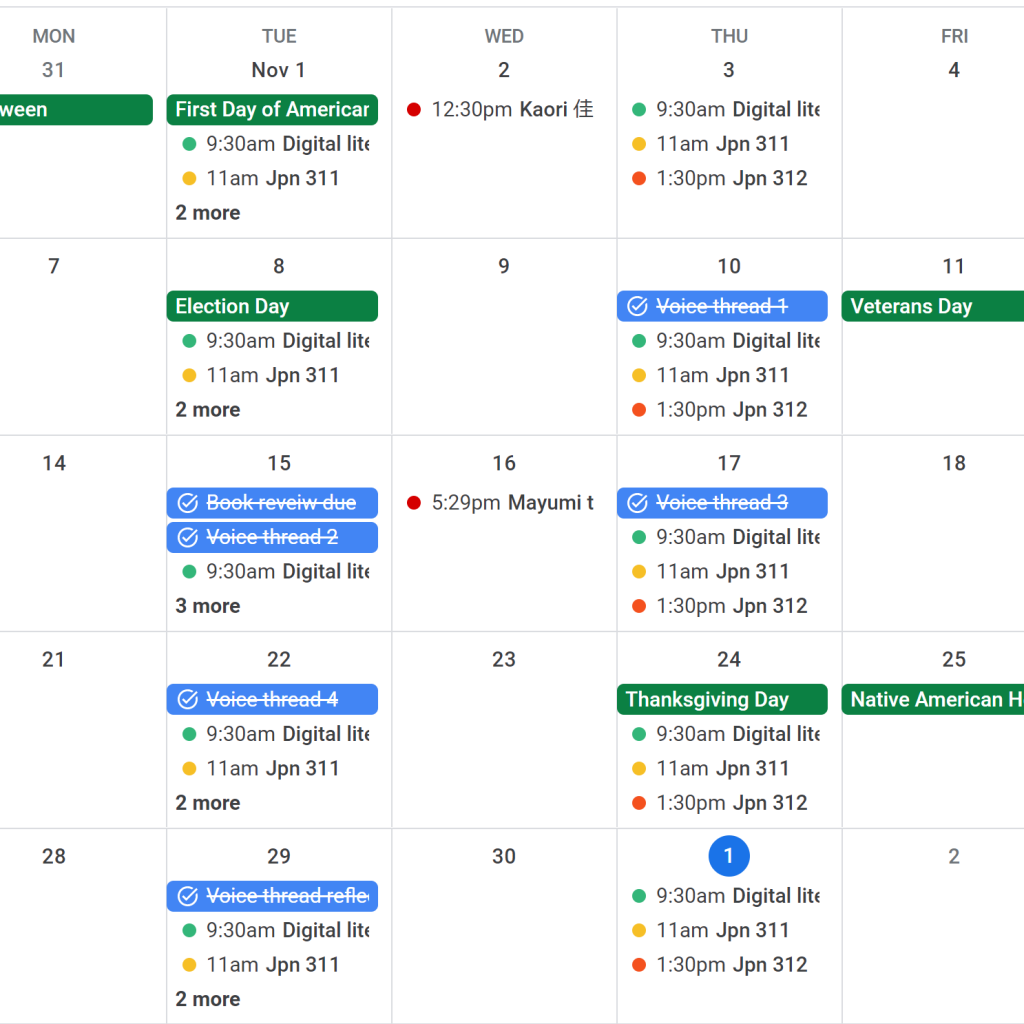The height and width of the screenshot is (1024, 1024).
Task: Expand "2 more" events on Nov 1
Action: pyautogui.click(x=208, y=213)
